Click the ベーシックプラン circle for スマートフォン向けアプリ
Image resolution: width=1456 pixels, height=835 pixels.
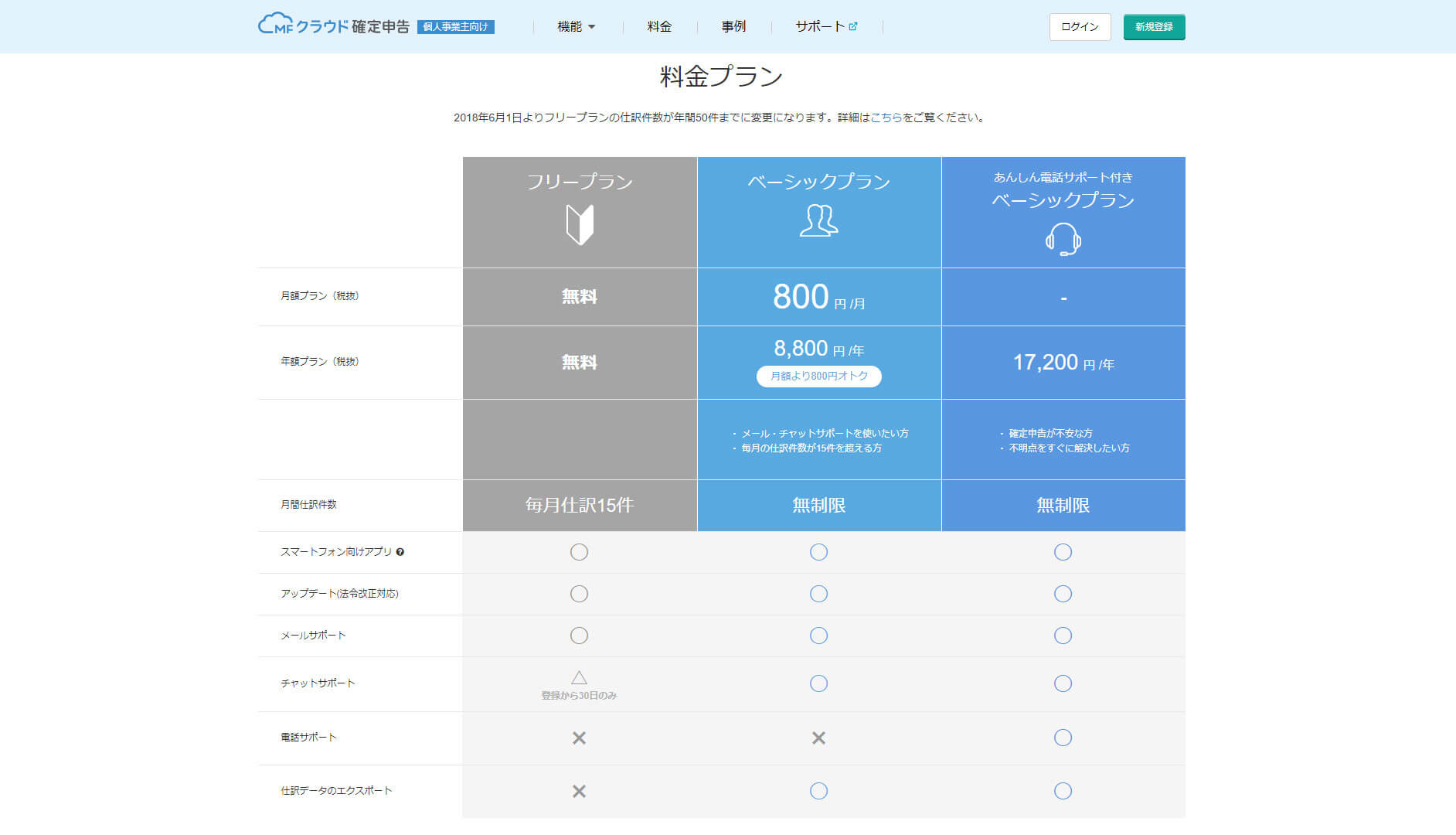818,552
